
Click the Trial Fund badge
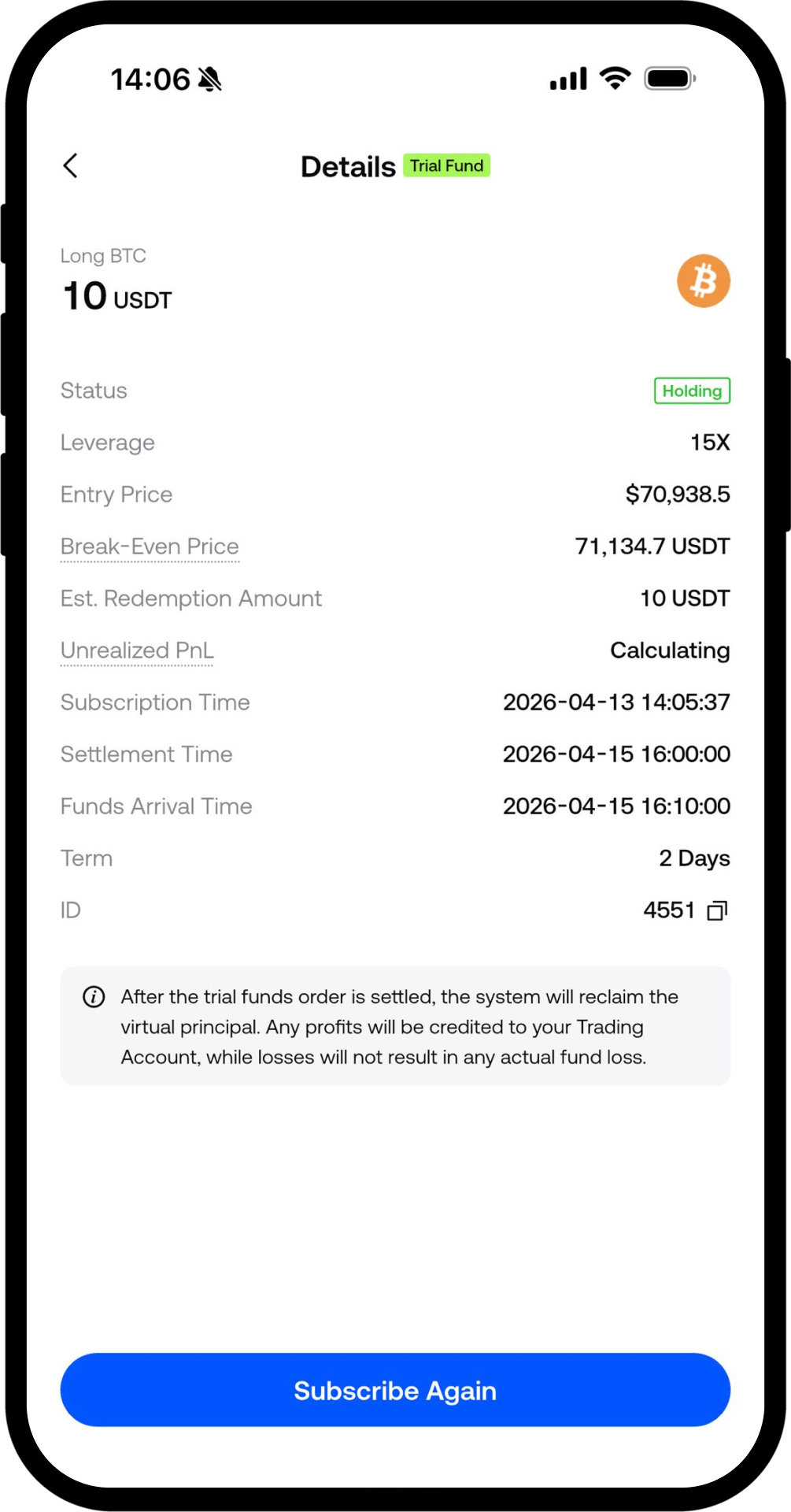click(x=446, y=165)
